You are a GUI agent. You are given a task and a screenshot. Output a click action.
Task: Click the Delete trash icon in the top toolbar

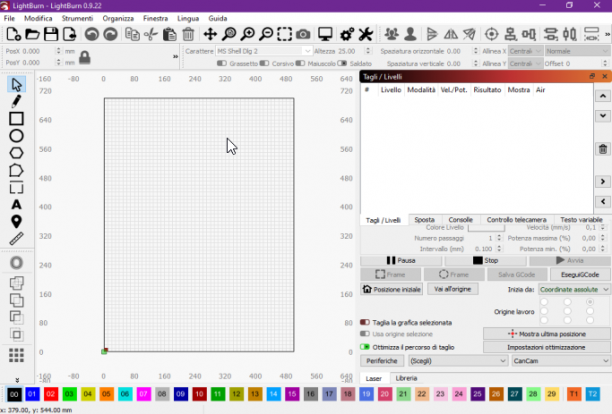click(x=188, y=34)
